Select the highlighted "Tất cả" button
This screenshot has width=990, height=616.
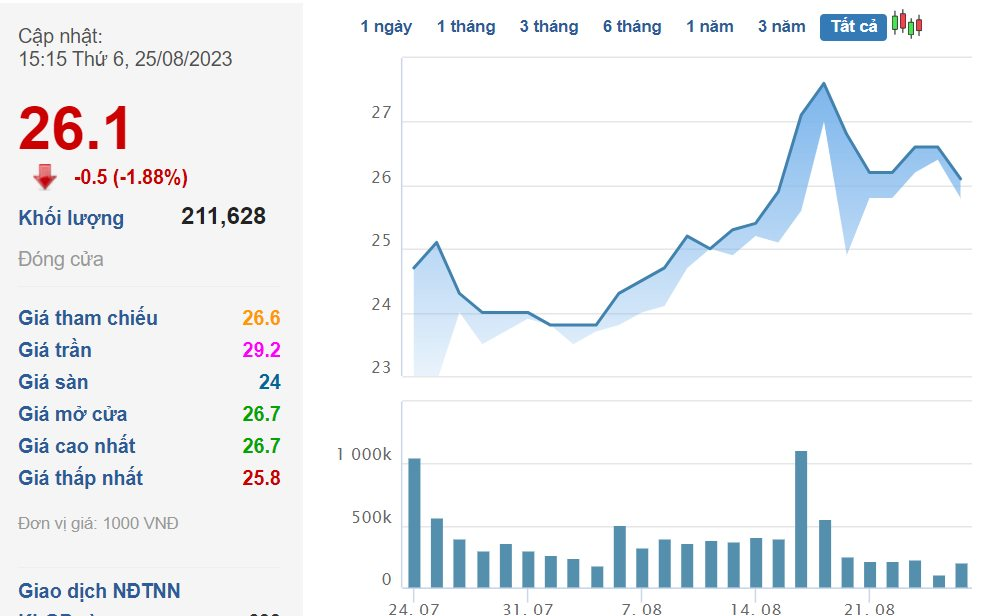853,27
